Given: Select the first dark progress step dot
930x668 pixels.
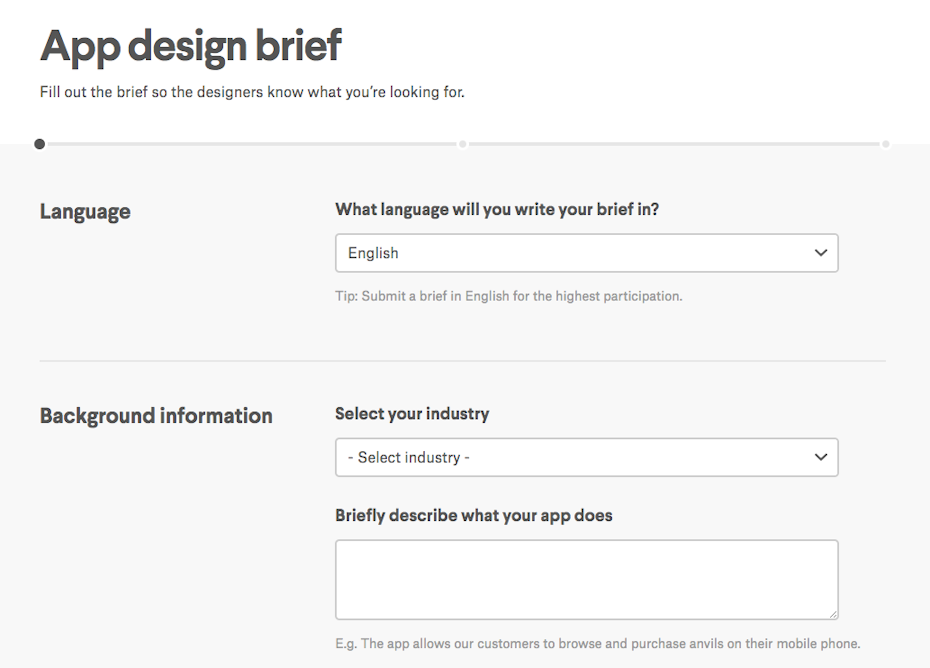Looking at the screenshot, I should pyautogui.click(x=40, y=144).
